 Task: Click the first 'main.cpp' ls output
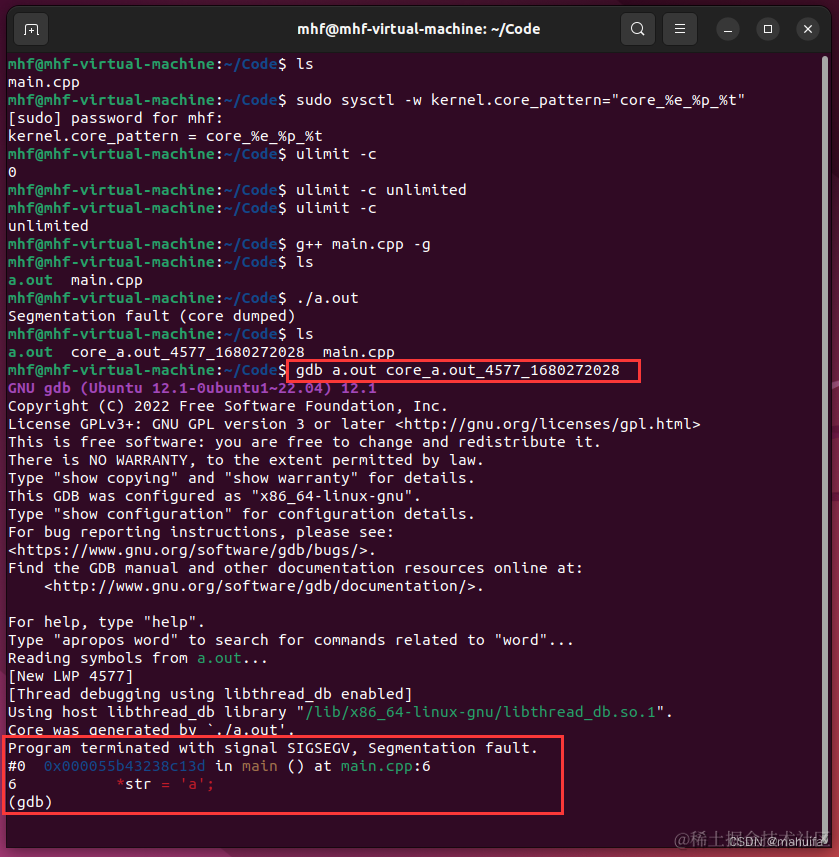(44, 83)
